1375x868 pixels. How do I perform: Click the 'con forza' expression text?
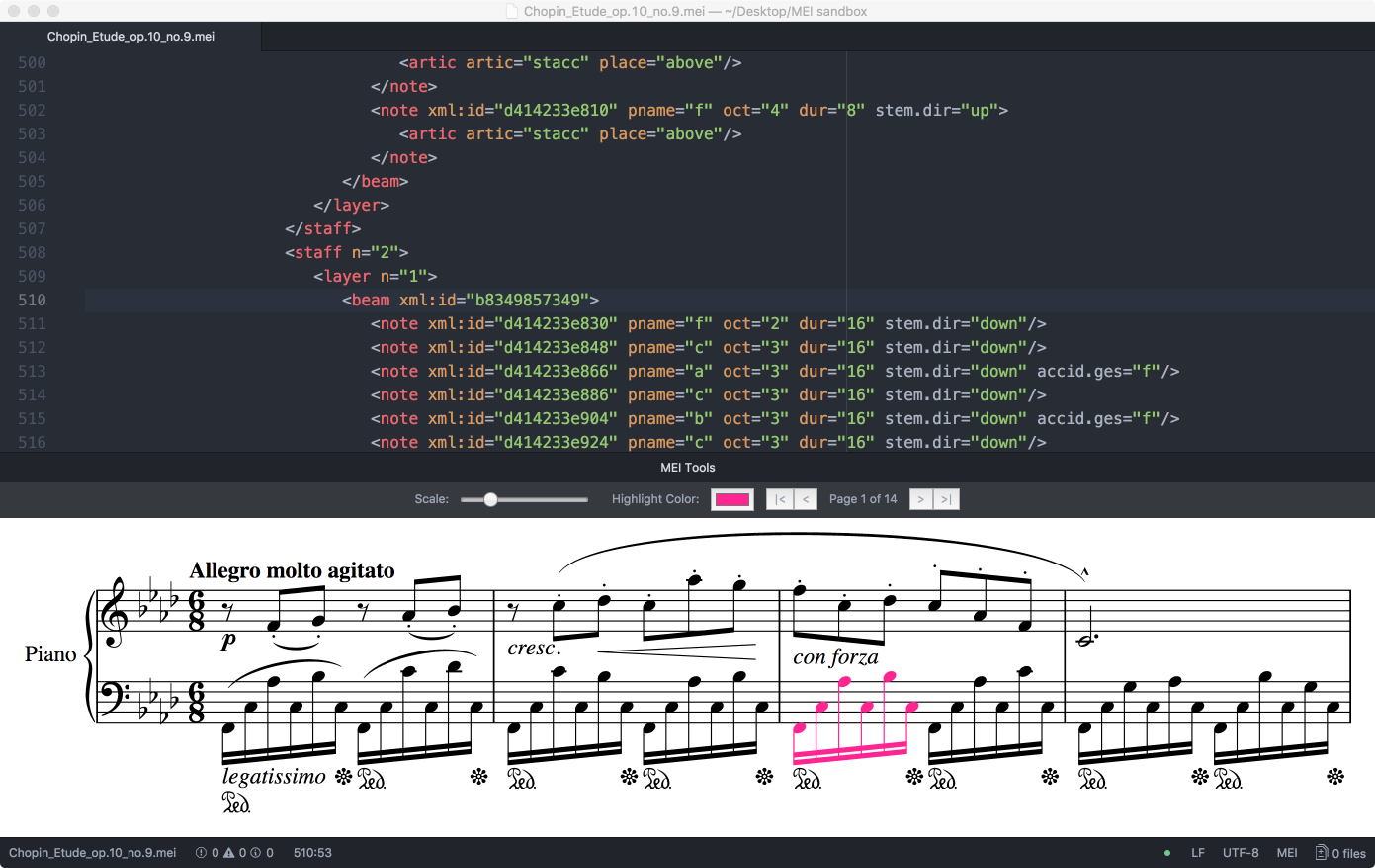coord(835,657)
